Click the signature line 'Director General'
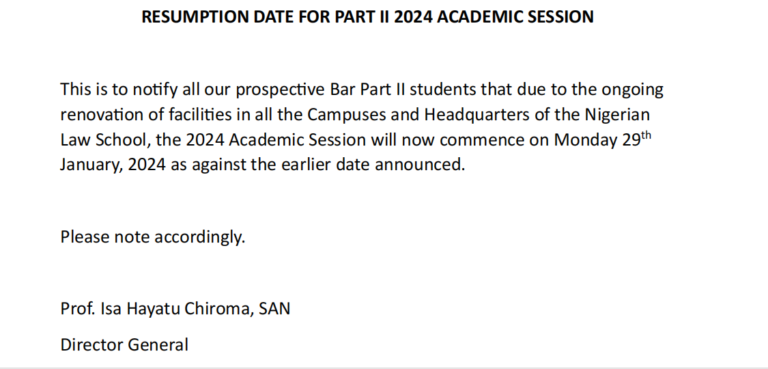 124,345
